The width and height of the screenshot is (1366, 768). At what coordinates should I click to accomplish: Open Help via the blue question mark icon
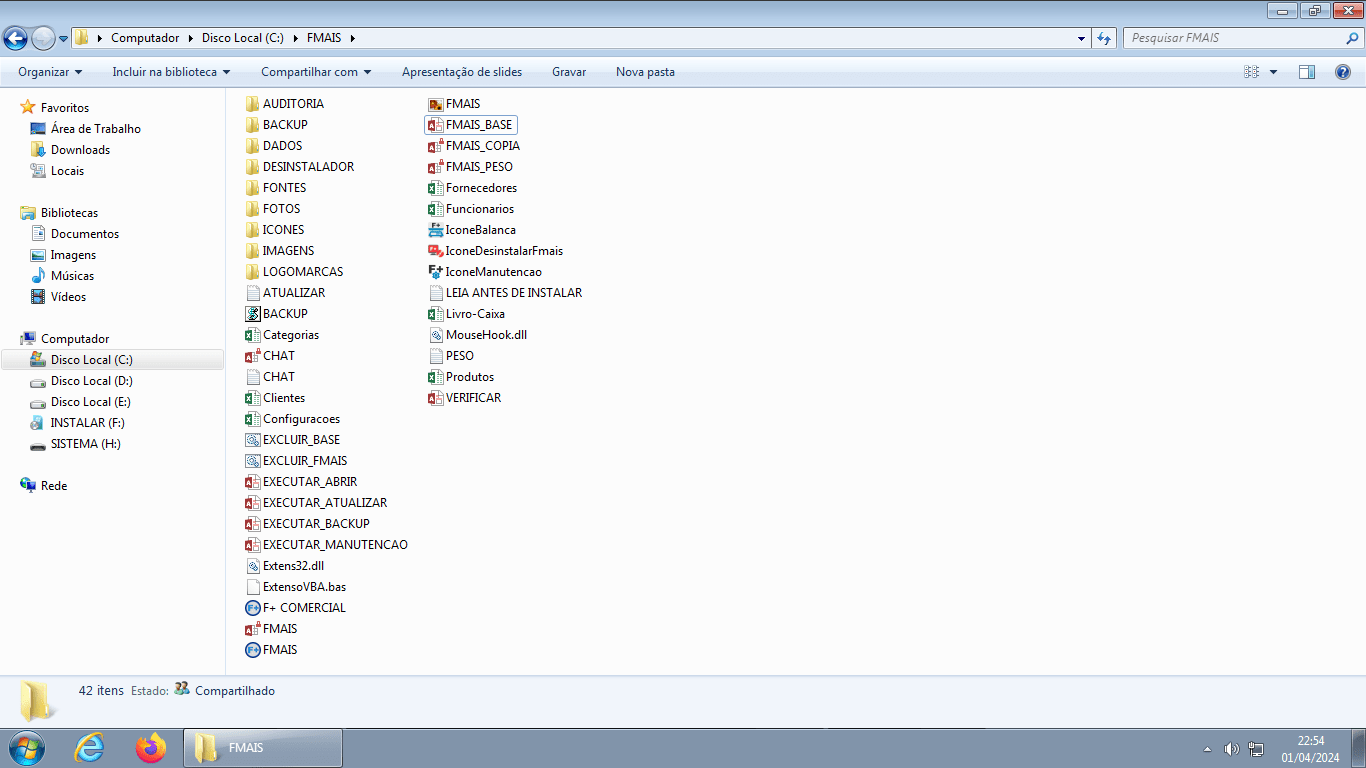click(1343, 72)
